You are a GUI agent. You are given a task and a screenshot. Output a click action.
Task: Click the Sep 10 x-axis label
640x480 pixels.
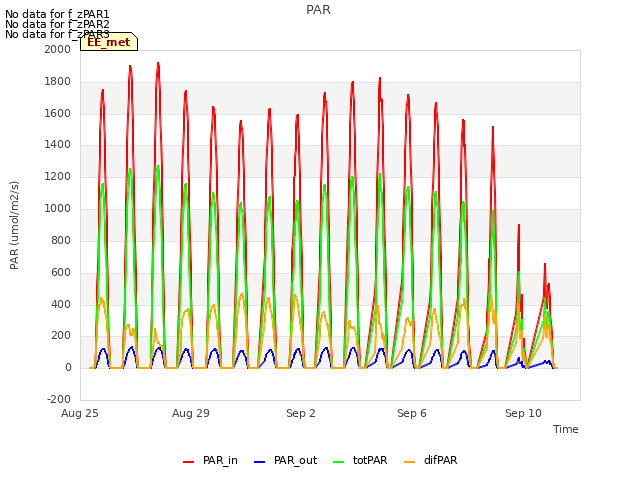point(523,413)
